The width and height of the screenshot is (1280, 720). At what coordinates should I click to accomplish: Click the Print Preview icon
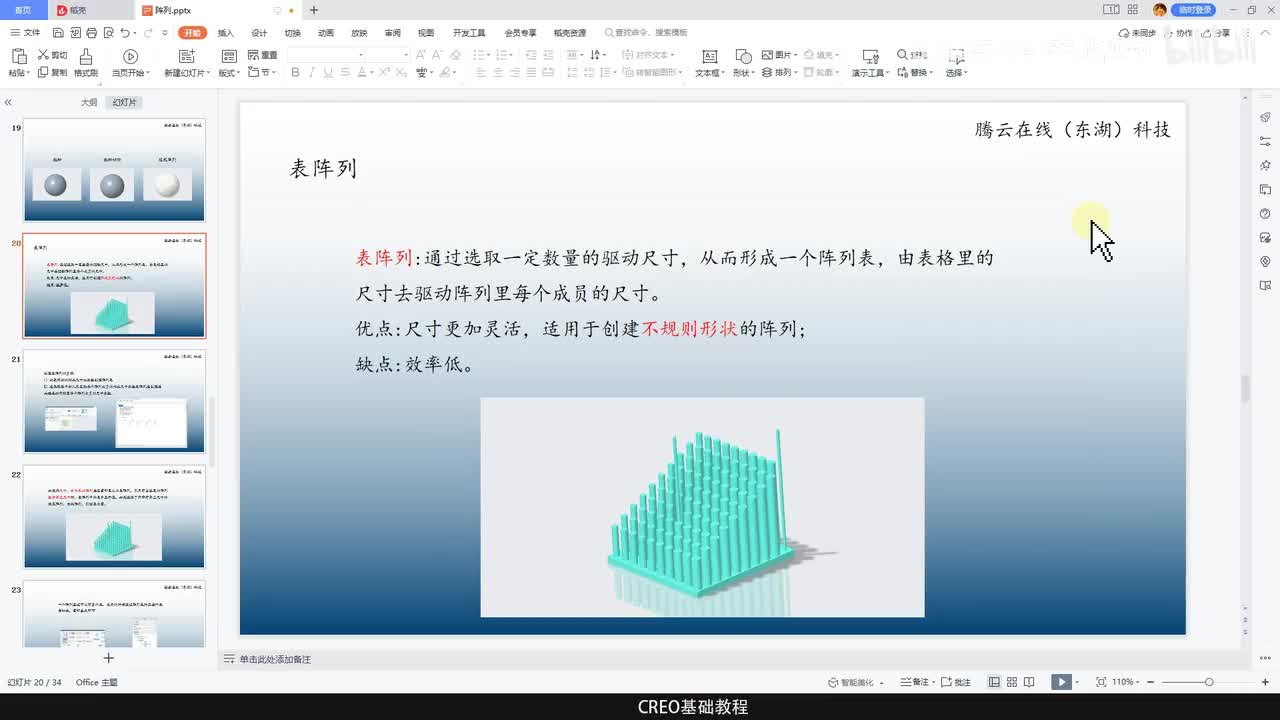[x=109, y=33]
